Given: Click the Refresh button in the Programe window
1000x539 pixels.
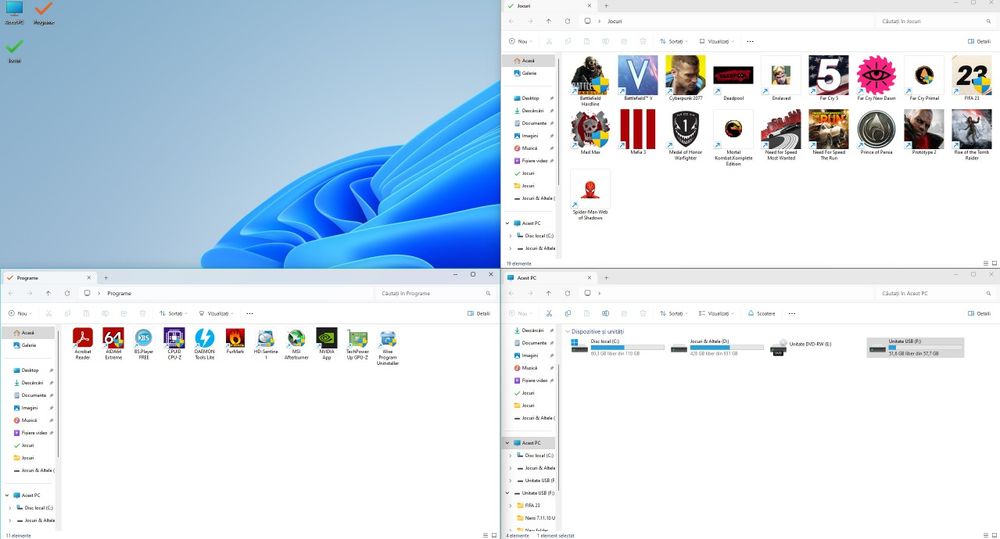Looking at the screenshot, I should [67, 293].
